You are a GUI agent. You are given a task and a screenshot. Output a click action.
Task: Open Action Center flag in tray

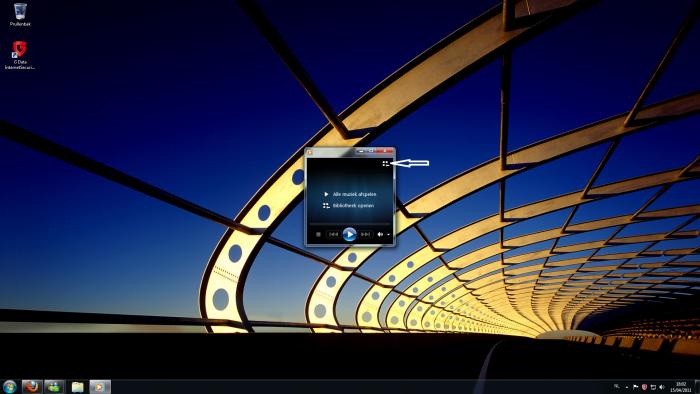(x=636, y=387)
